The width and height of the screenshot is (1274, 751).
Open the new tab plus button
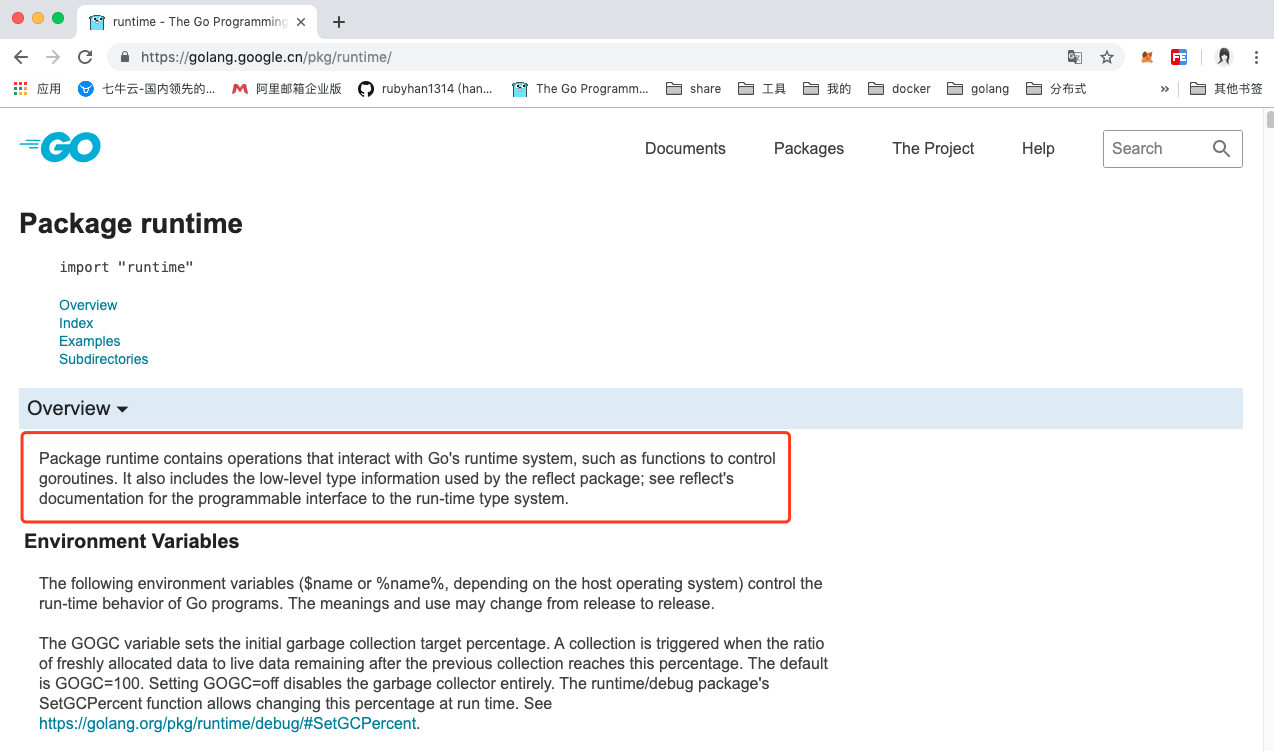[x=339, y=21]
